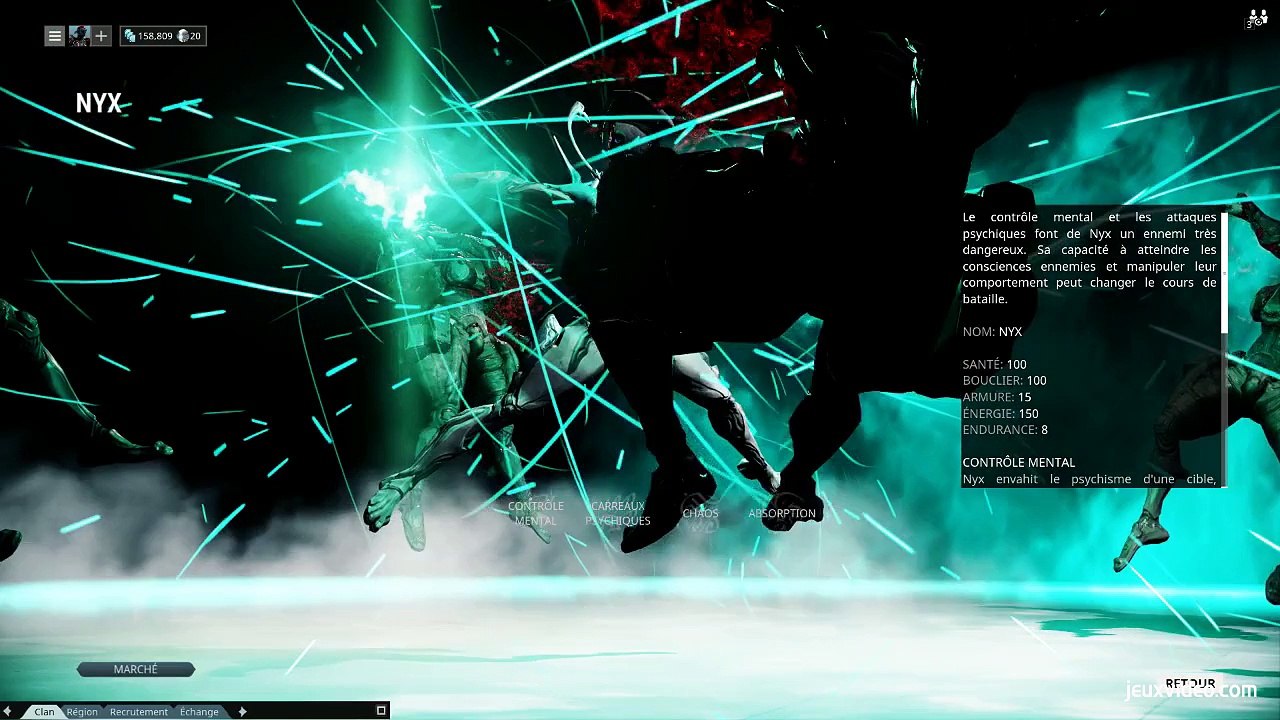1280x720 pixels.
Task: Maximize the chat window square icon
Action: pyautogui.click(x=381, y=710)
